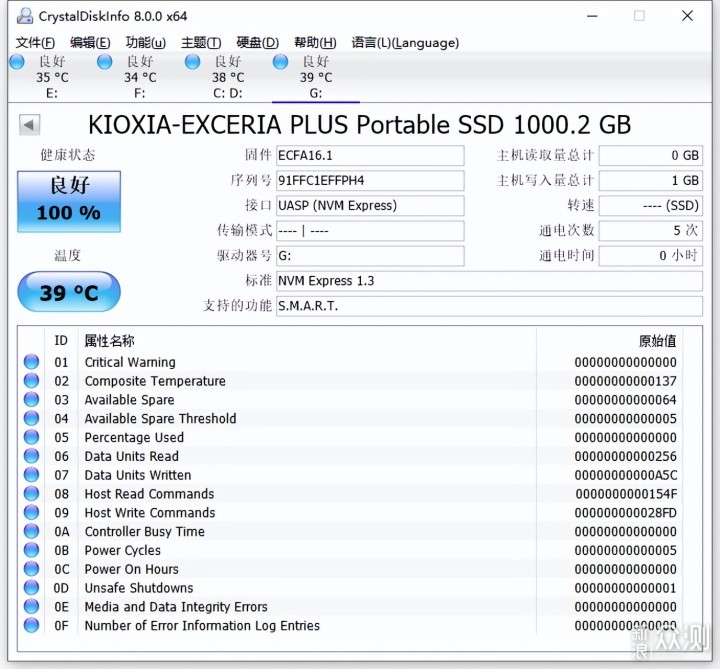Click the host reads total field 0 GB
Viewport: 720px width, 669px height.
pyautogui.click(x=651, y=156)
